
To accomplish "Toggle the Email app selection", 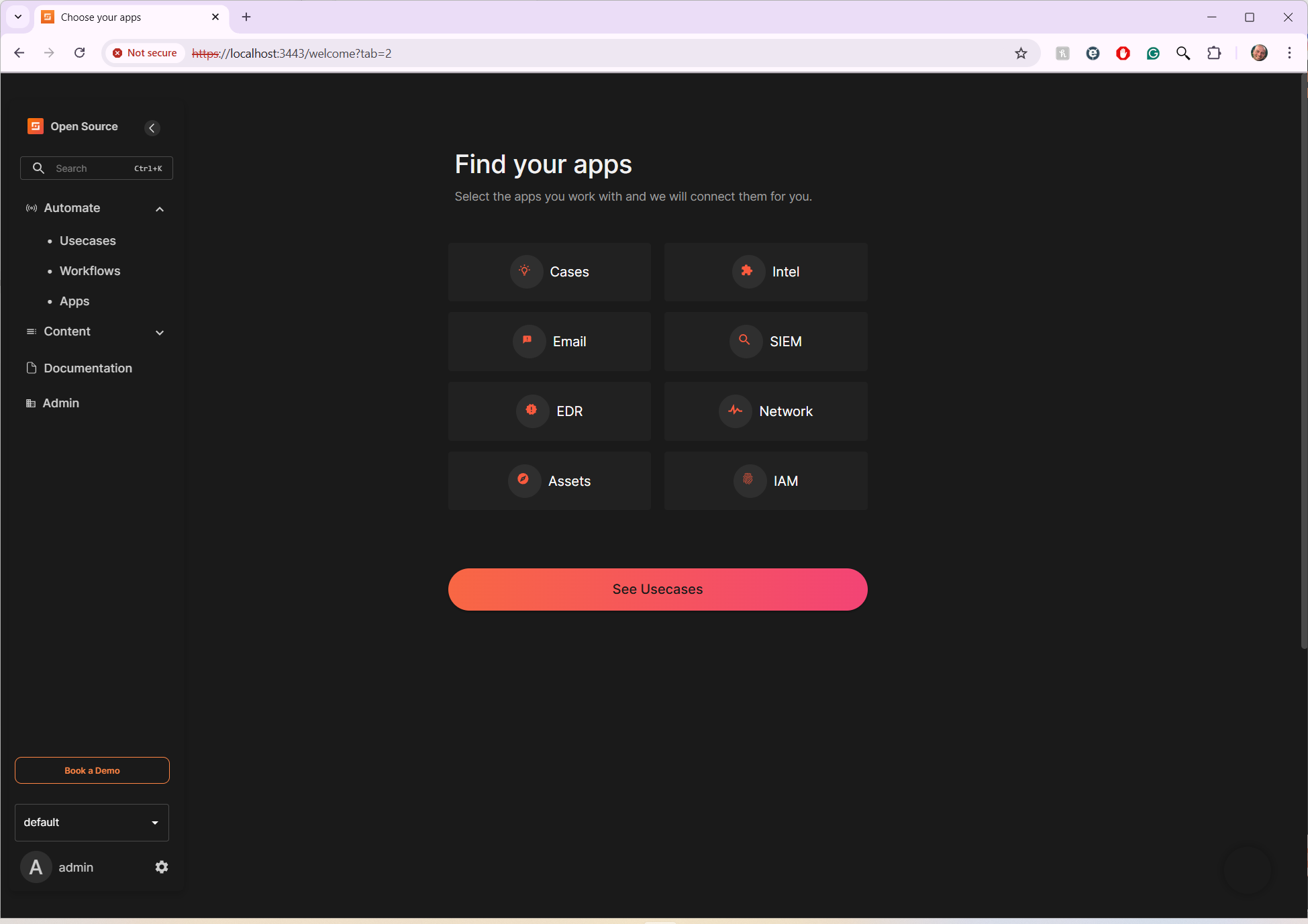I will (550, 342).
